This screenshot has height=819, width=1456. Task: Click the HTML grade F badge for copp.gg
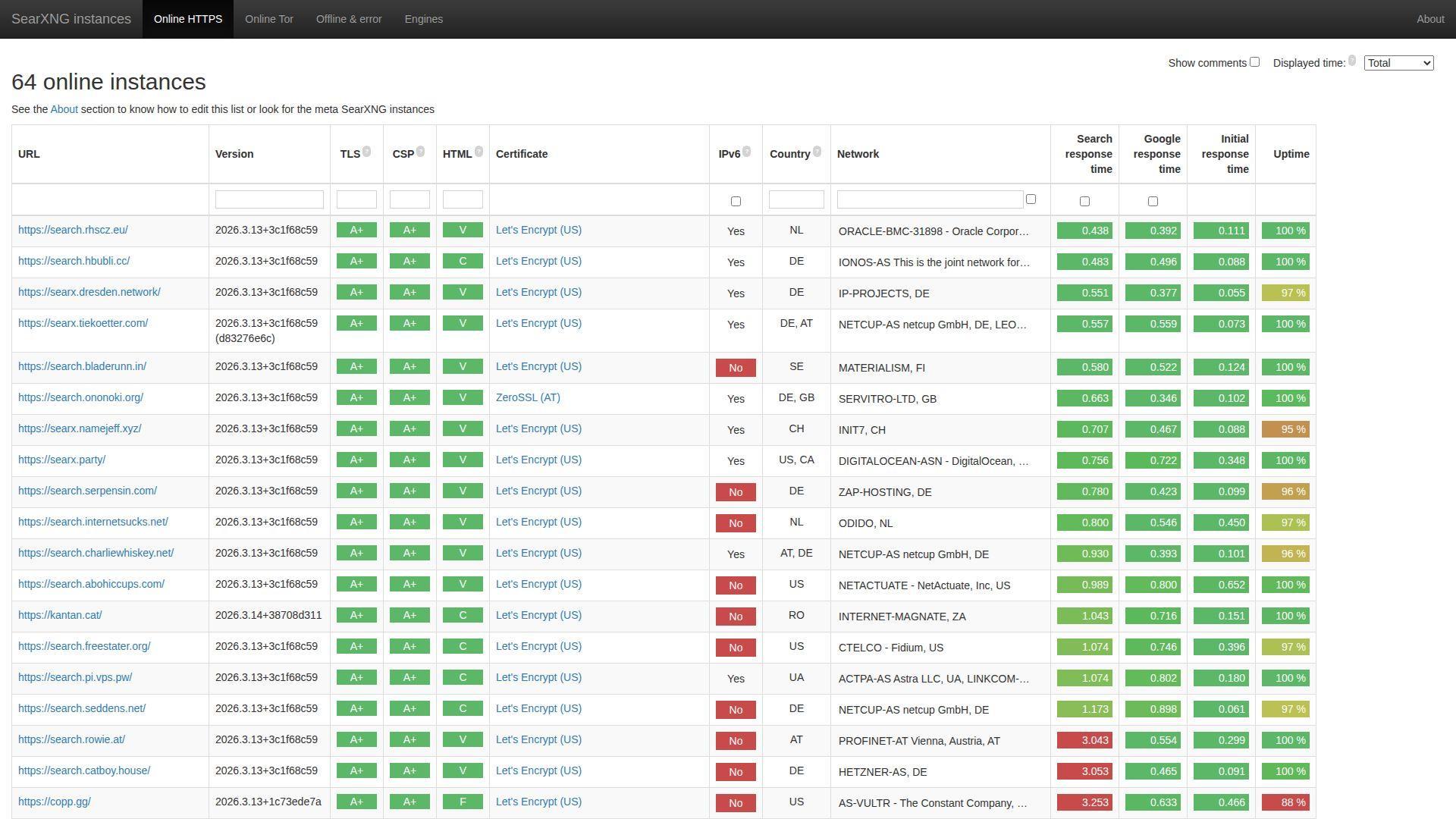463,802
